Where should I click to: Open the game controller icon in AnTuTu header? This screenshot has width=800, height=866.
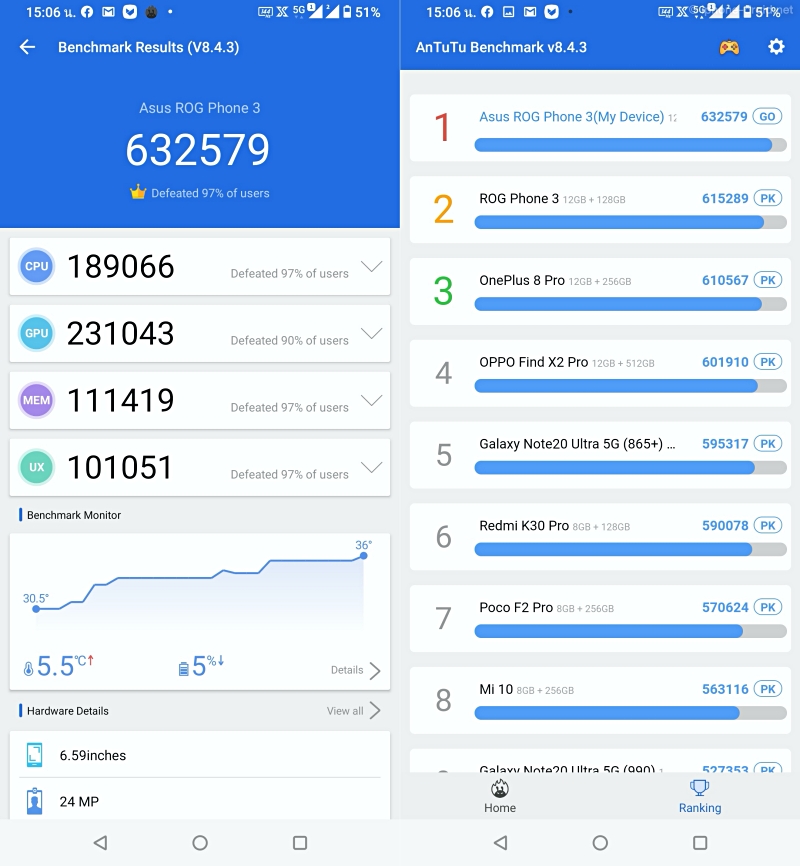(729, 47)
